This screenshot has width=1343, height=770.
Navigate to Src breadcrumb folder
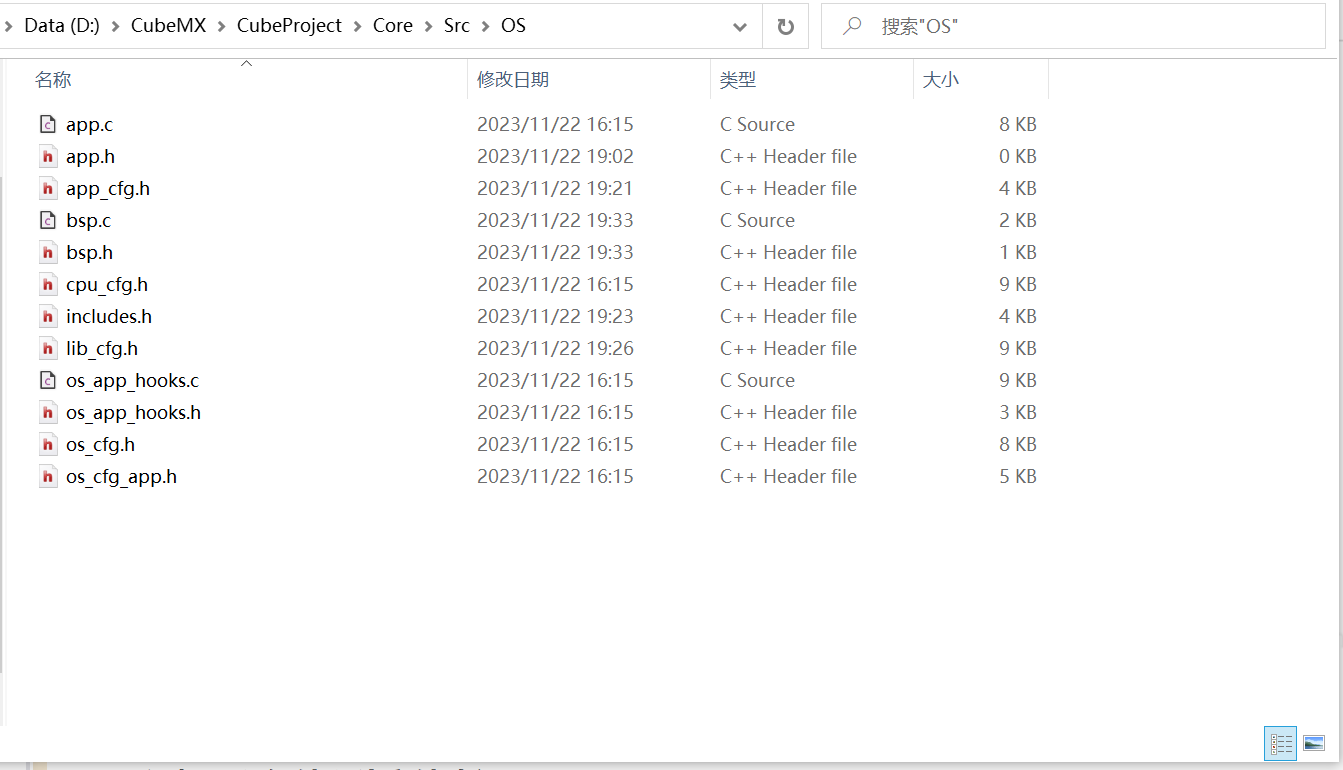(457, 26)
